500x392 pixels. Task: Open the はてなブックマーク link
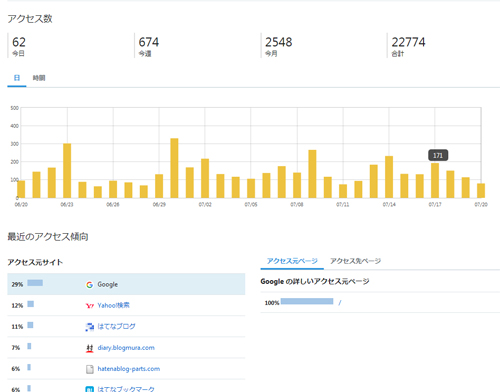[x=126, y=389]
